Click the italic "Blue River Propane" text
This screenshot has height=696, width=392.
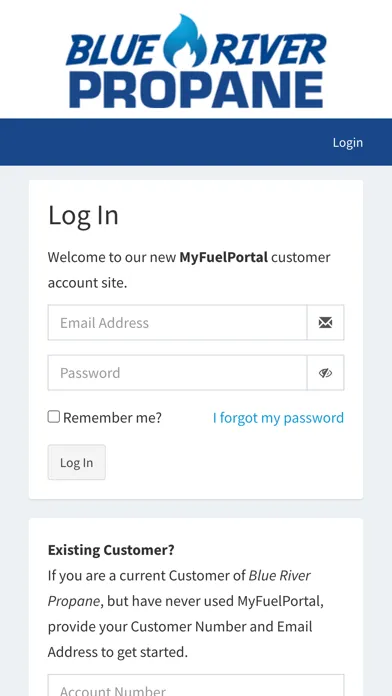coord(179,589)
